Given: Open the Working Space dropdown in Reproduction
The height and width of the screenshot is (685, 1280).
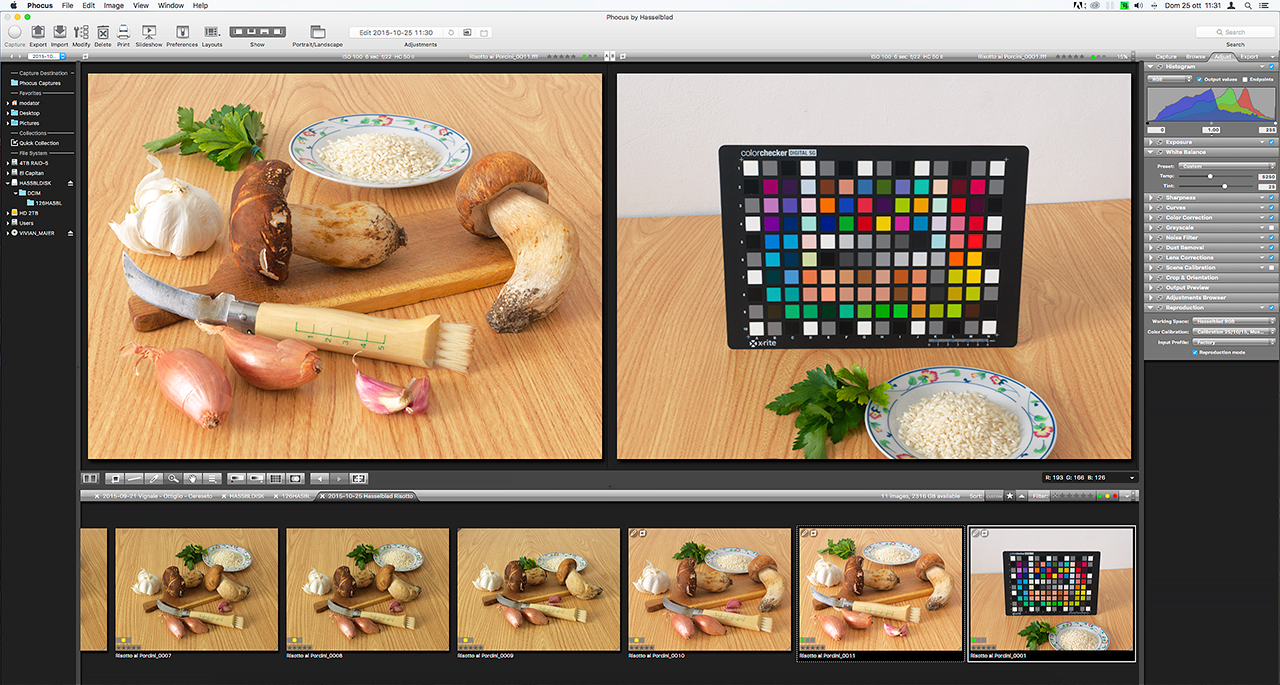Looking at the screenshot, I should 1232,320.
